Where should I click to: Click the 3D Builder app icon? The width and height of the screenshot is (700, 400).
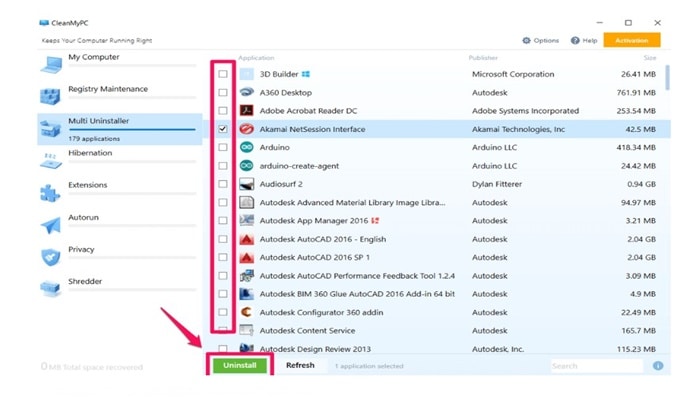[246, 74]
